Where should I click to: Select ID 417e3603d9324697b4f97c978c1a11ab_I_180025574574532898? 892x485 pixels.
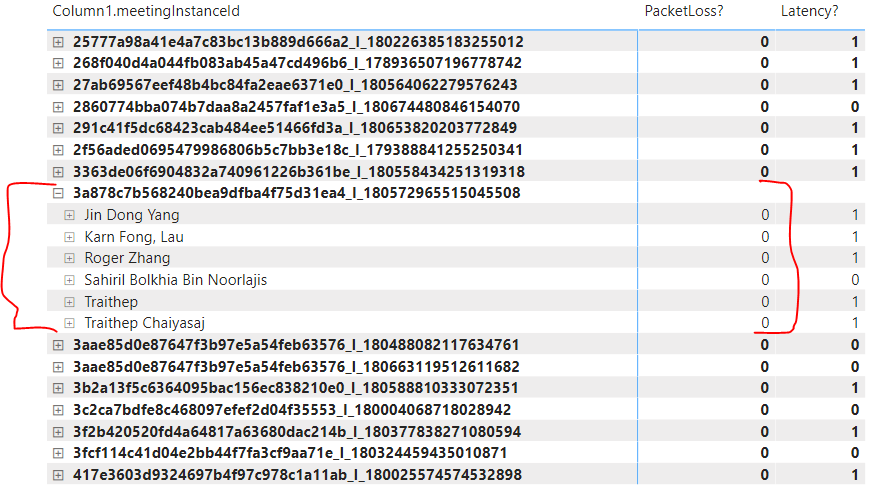[x=298, y=475]
